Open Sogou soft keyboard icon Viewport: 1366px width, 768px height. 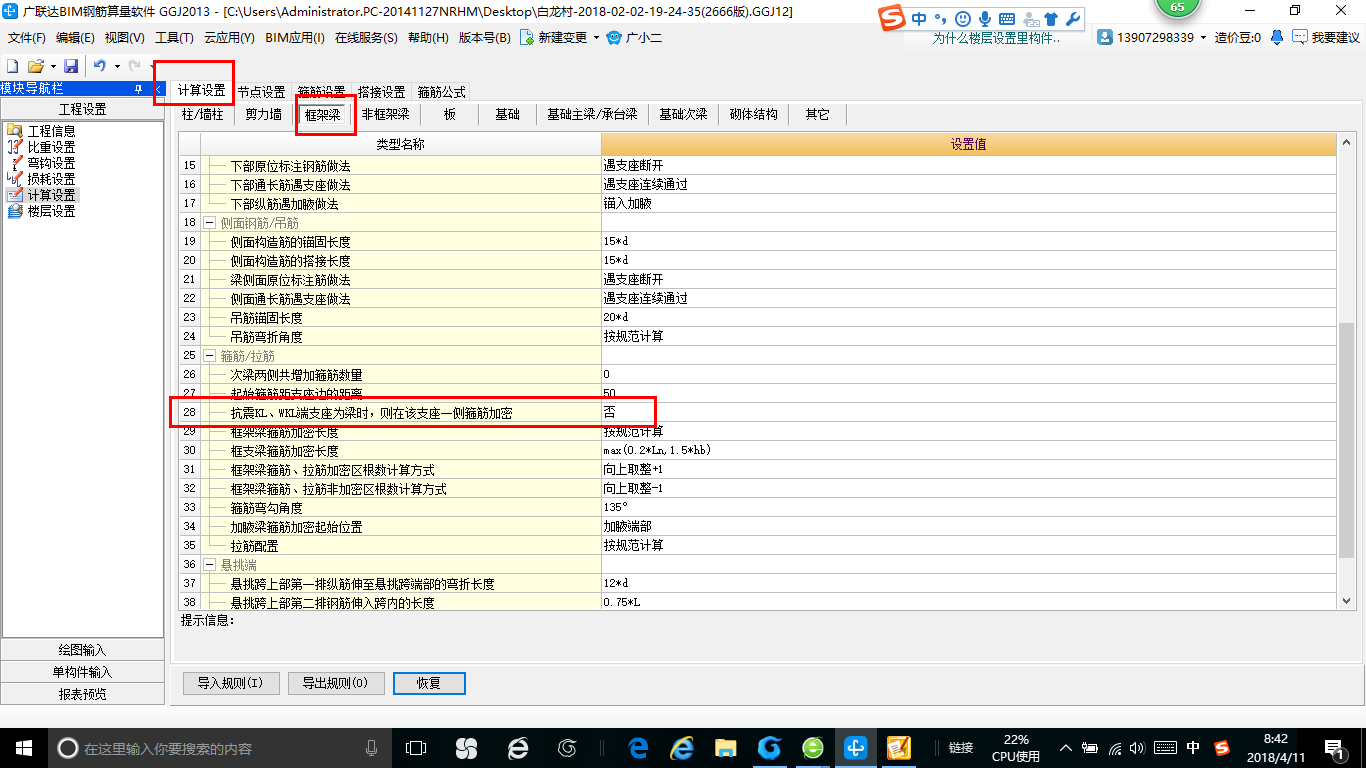click(x=1007, y=19)
